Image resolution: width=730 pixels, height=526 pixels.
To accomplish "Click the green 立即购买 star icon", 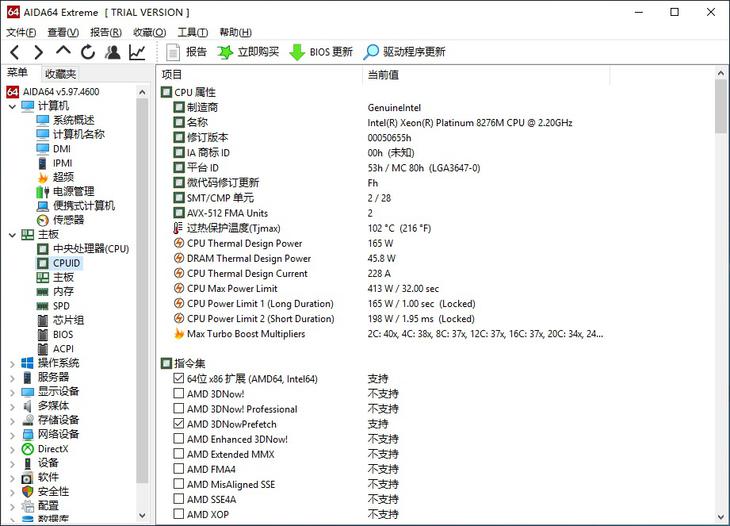I will 225,52.
